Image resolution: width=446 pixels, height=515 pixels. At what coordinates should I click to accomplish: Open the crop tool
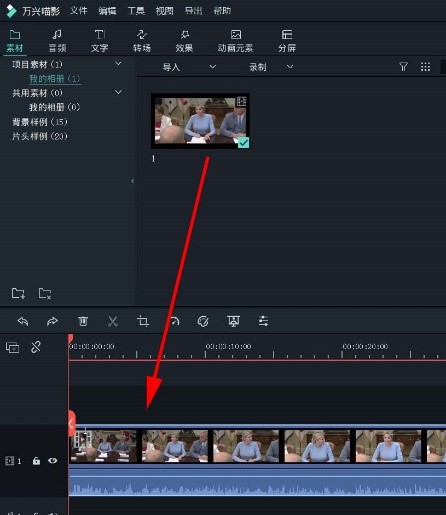tap(143, 321)
